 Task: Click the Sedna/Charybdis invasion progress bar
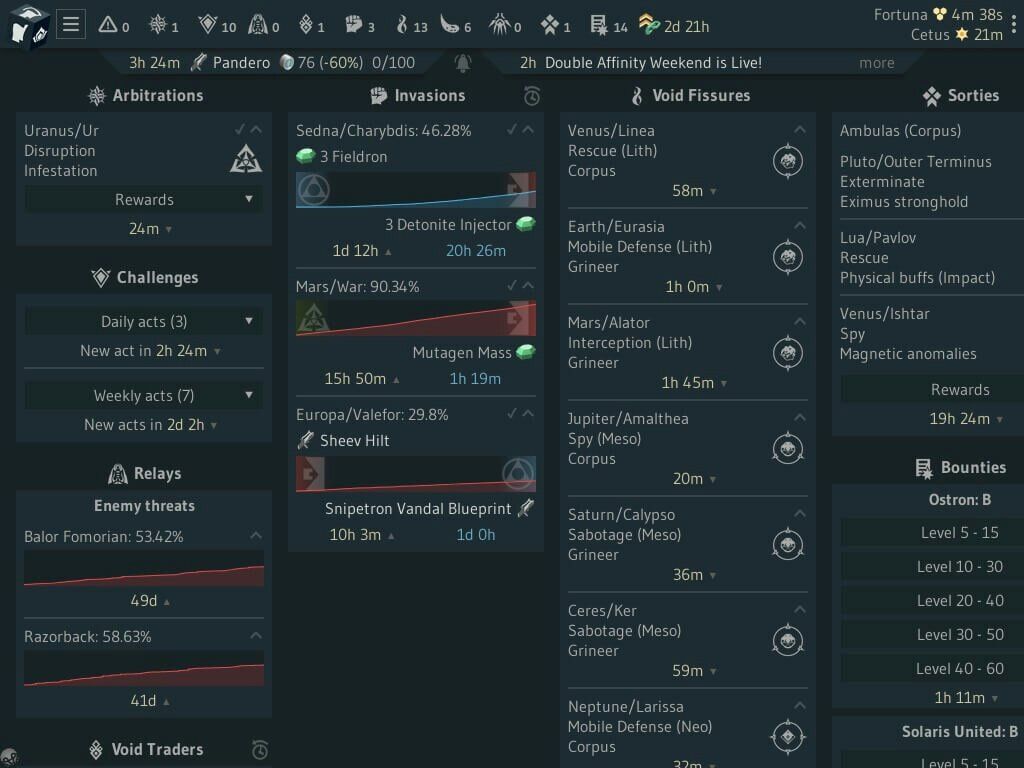tap(416, 190)
